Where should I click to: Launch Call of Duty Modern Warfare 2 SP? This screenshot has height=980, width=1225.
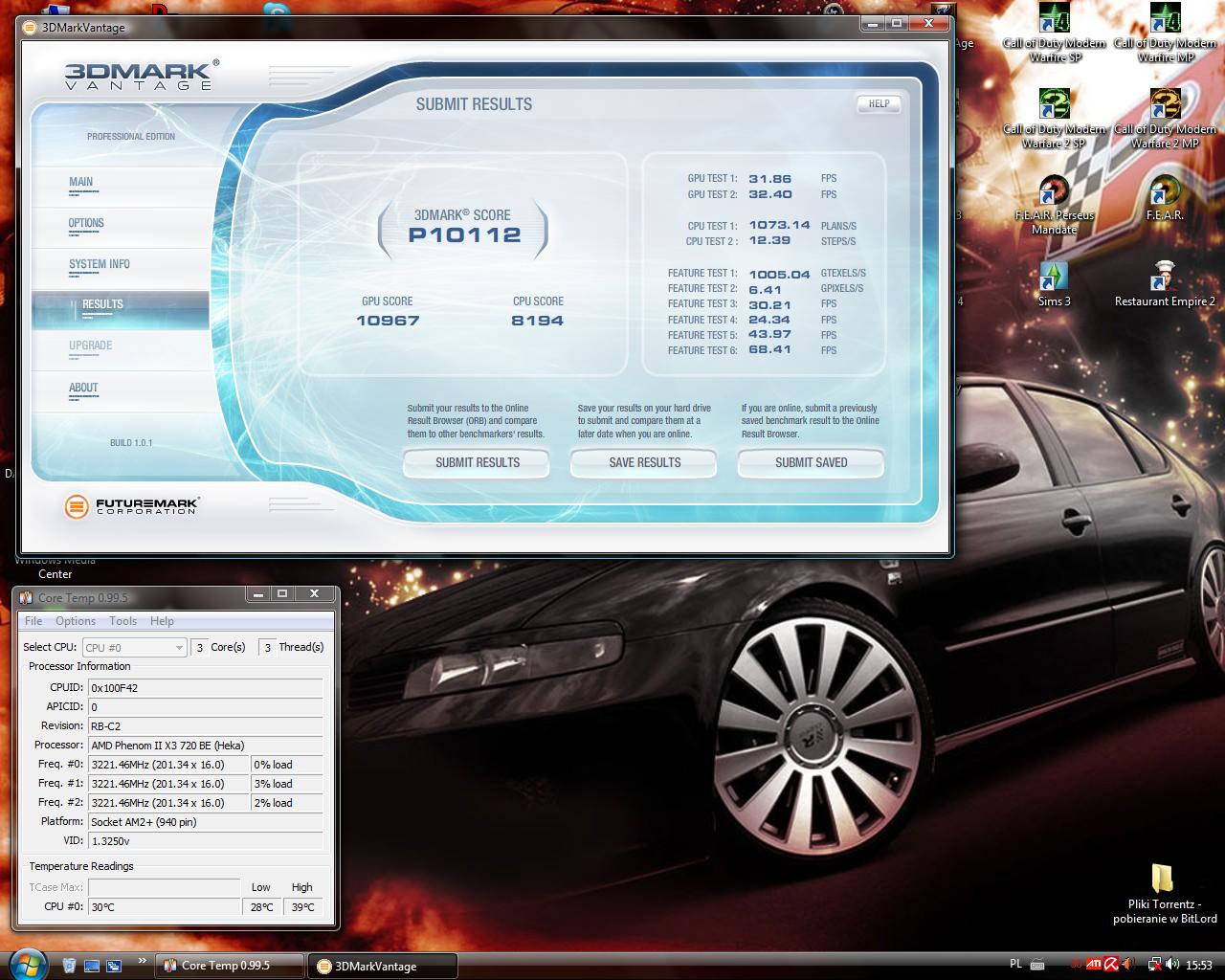(x=1055, y=119)
